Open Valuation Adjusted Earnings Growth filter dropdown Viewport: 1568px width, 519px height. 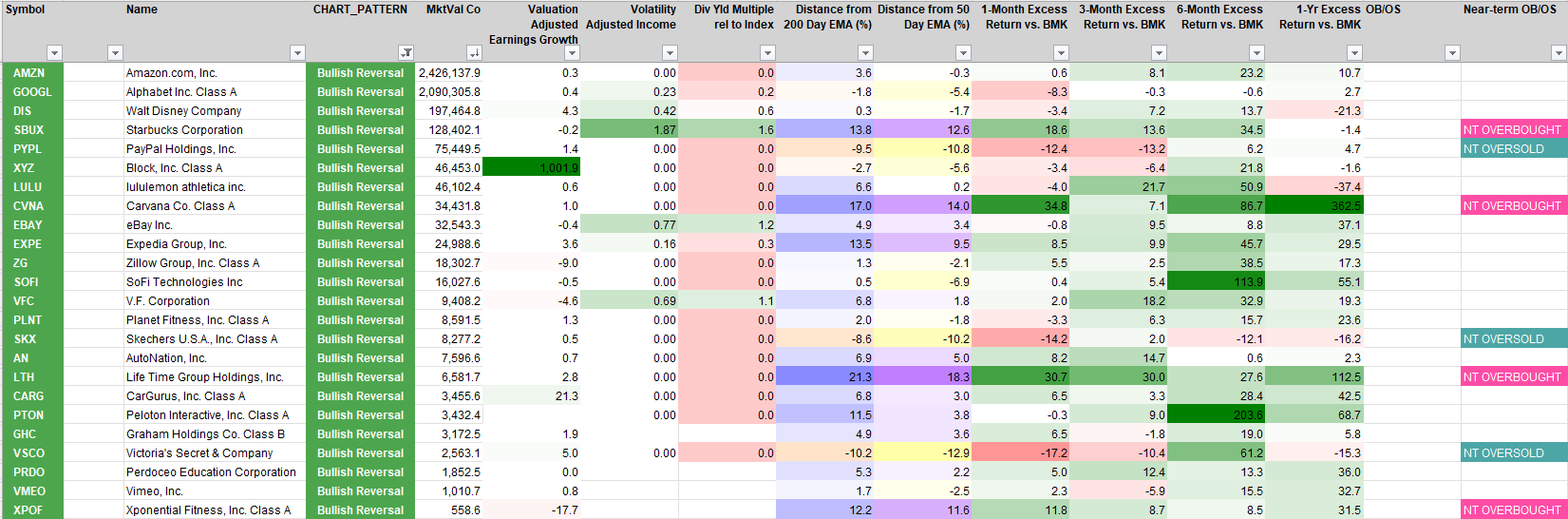(x=572, y=53)
